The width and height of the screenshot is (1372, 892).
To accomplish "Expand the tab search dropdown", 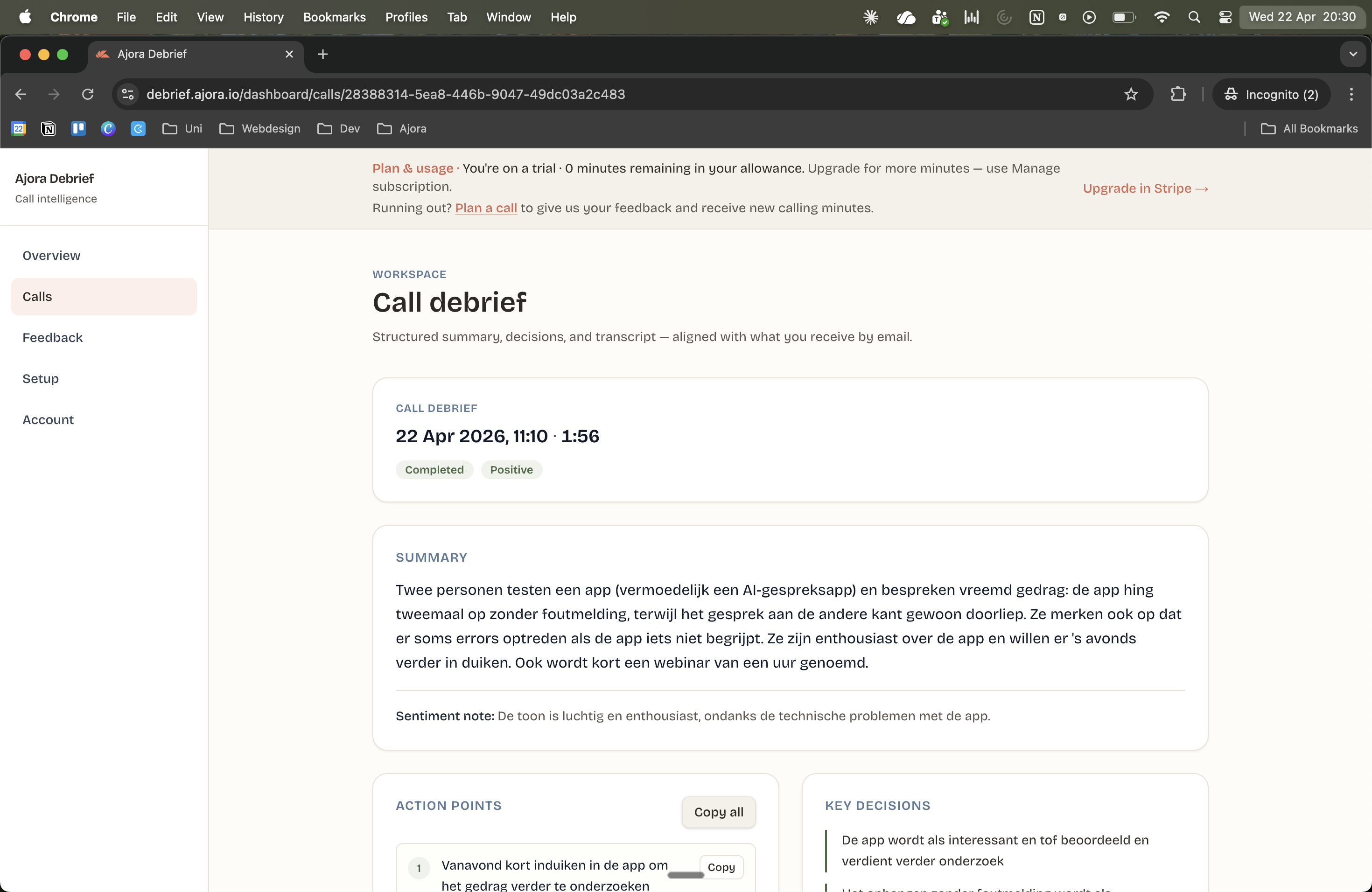I will tap(1353, 54).
